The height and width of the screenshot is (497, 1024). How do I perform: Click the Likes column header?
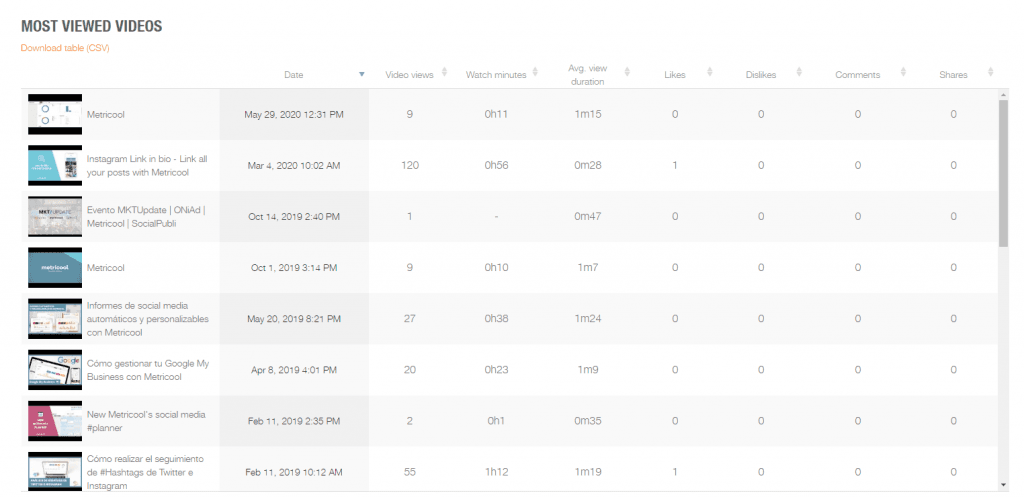(675, 74)
